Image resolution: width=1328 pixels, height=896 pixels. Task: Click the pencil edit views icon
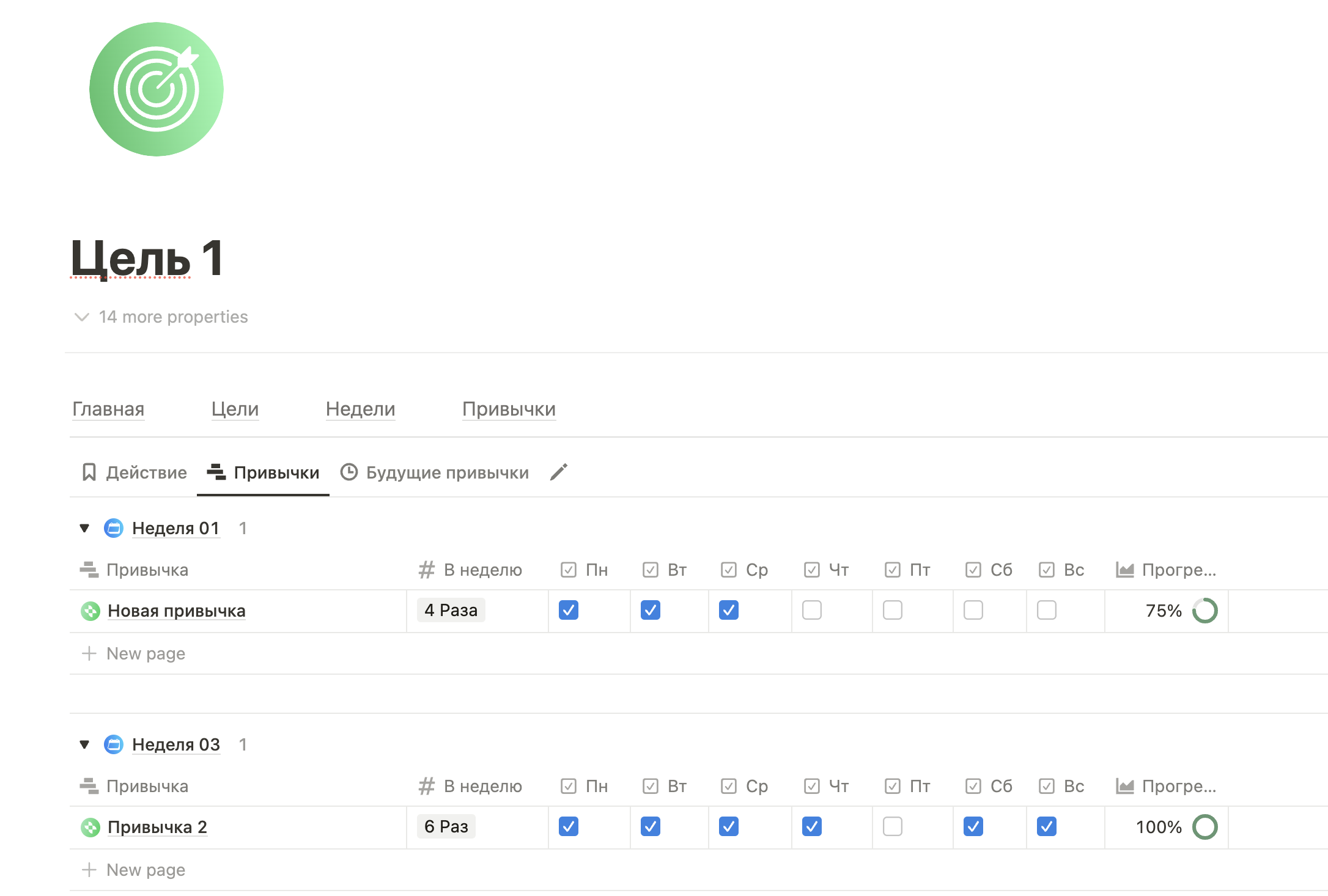coord(558,472)
